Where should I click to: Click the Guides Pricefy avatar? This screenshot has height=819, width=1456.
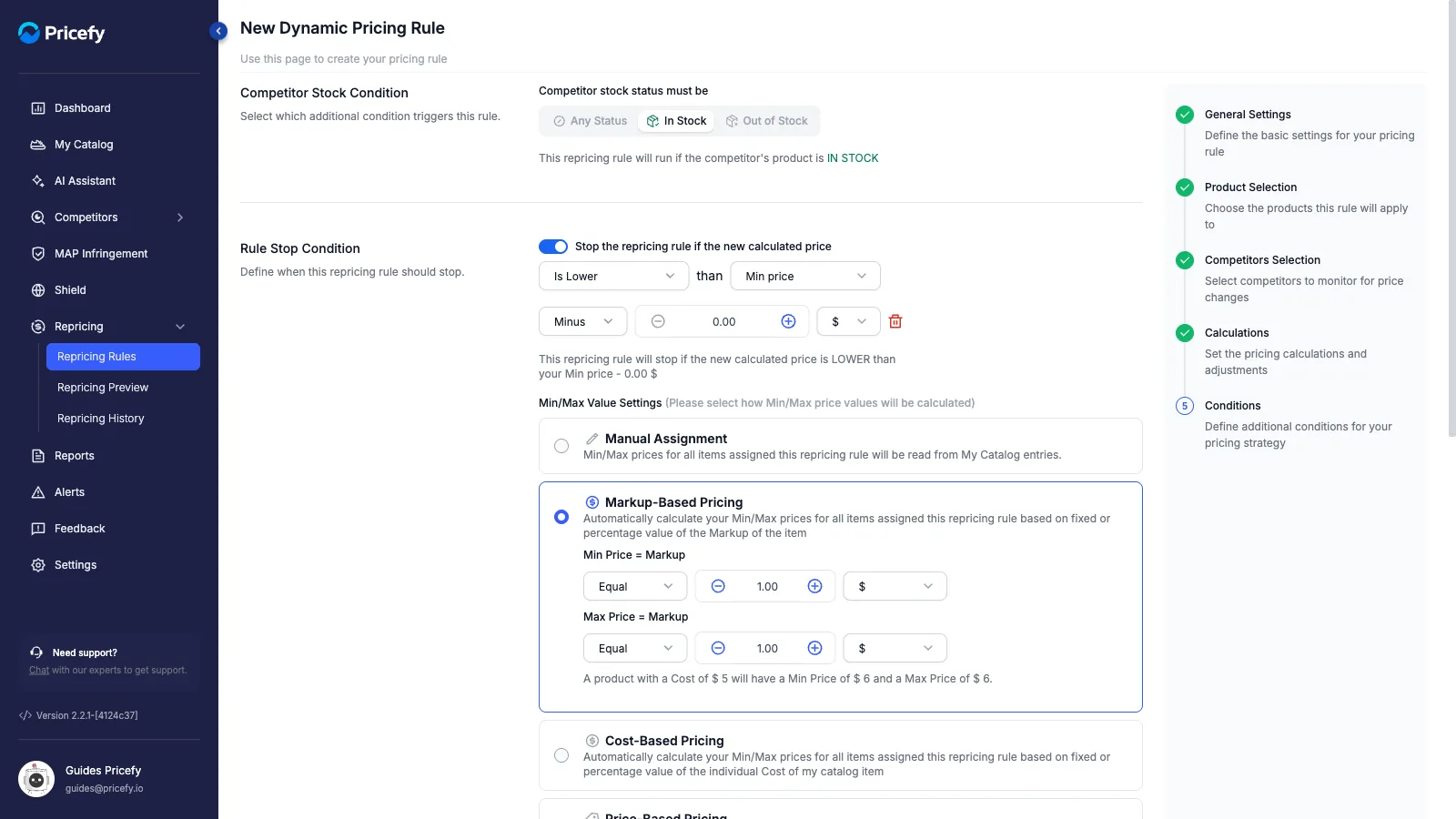coord(36,779)
